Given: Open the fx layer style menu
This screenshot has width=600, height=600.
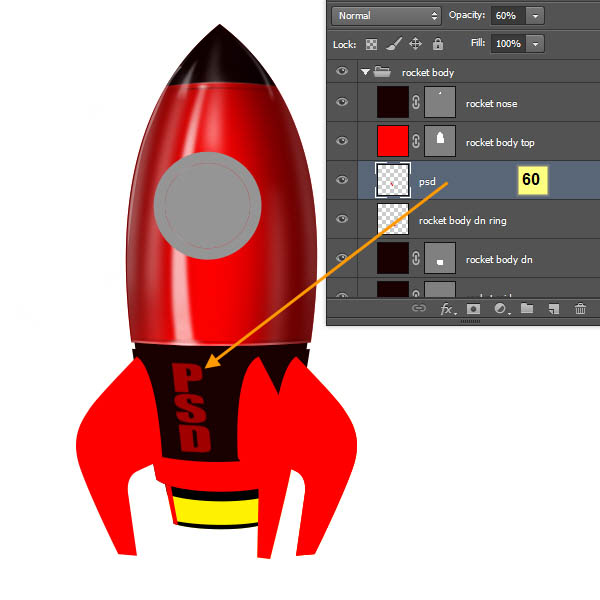Looking at the screenshot, I should 447,309.
